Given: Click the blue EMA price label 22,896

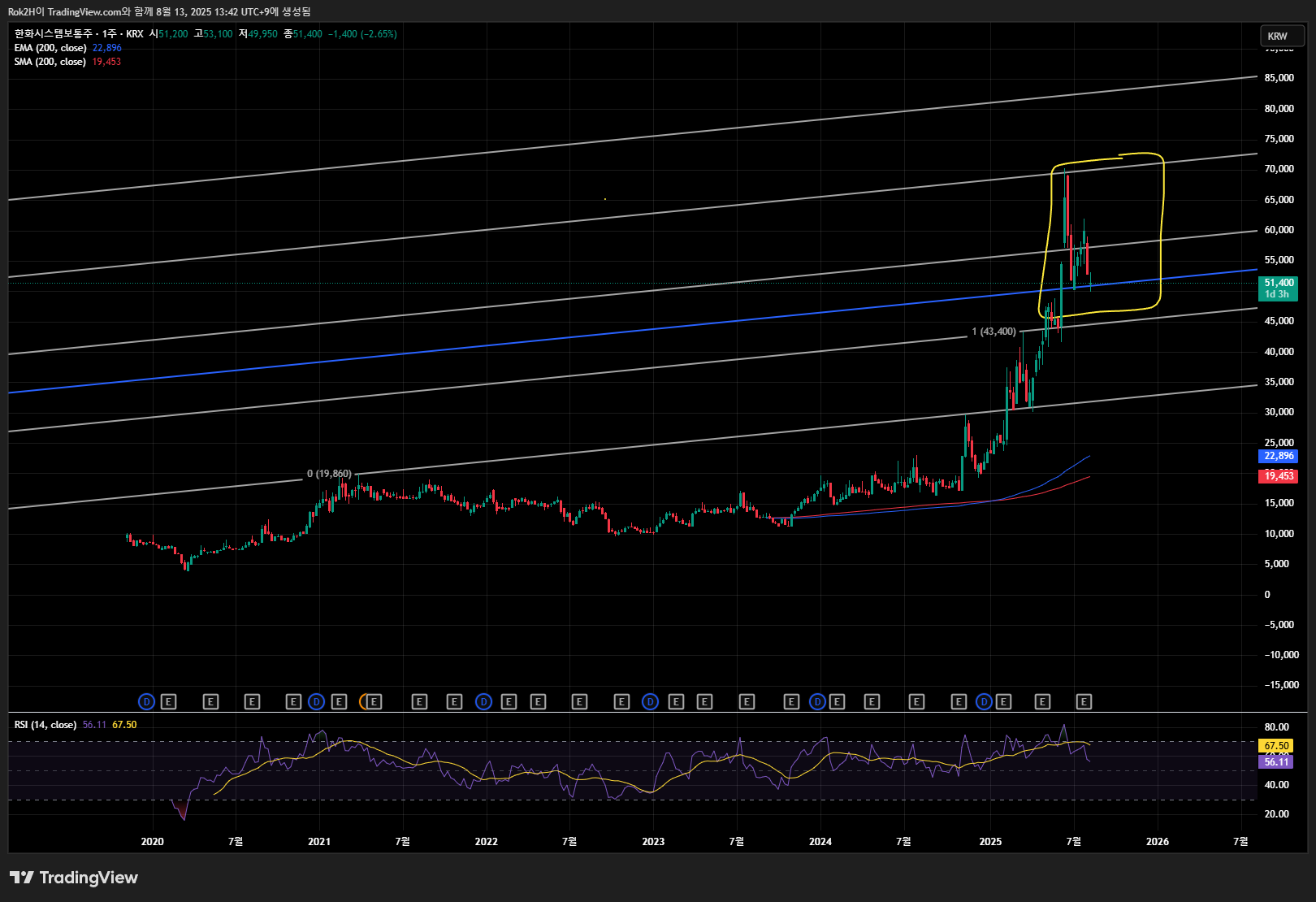Looking at the screenshot, I should 1279,456.
